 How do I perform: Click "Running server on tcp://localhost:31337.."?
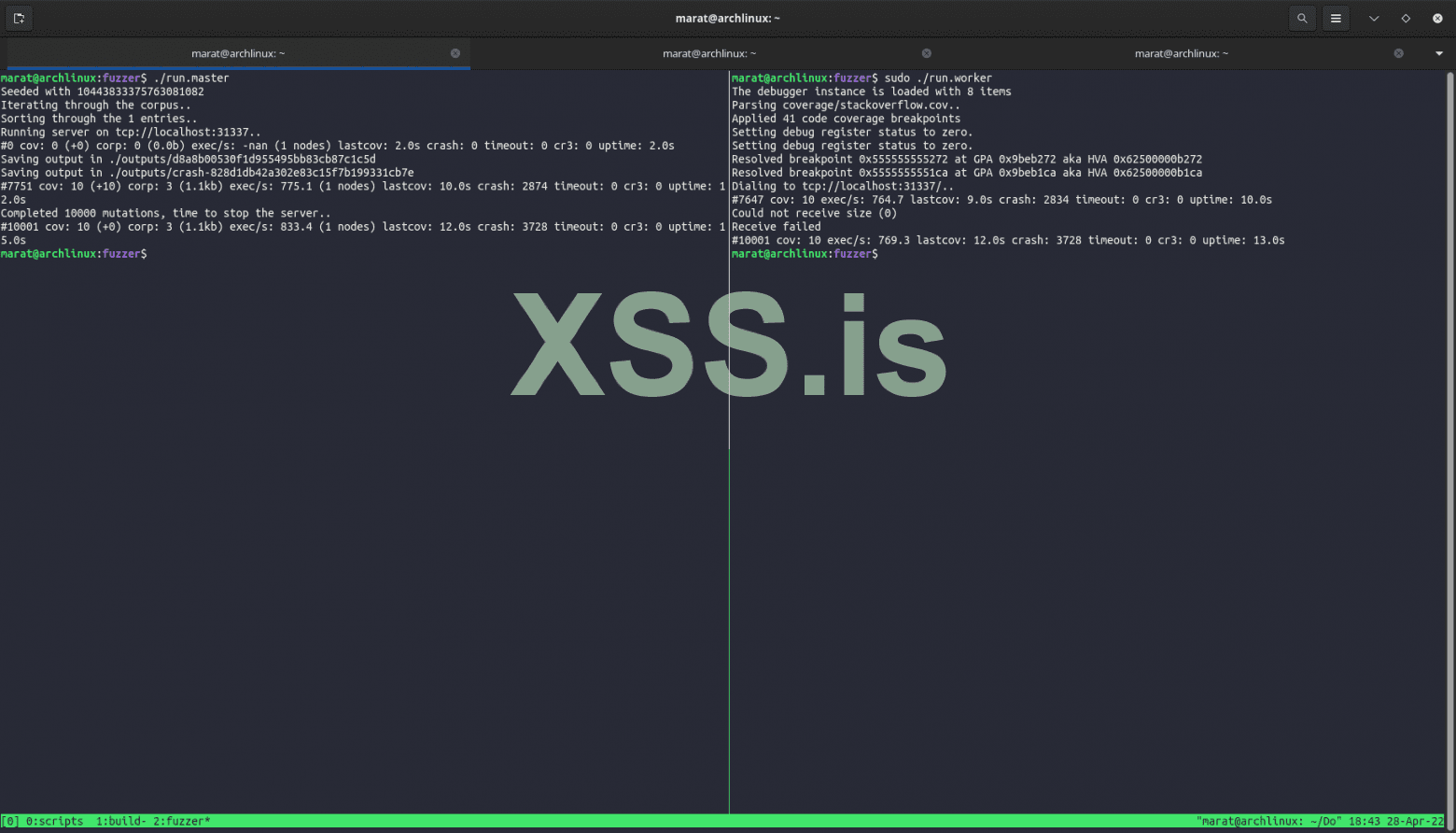tap(132, 133)
